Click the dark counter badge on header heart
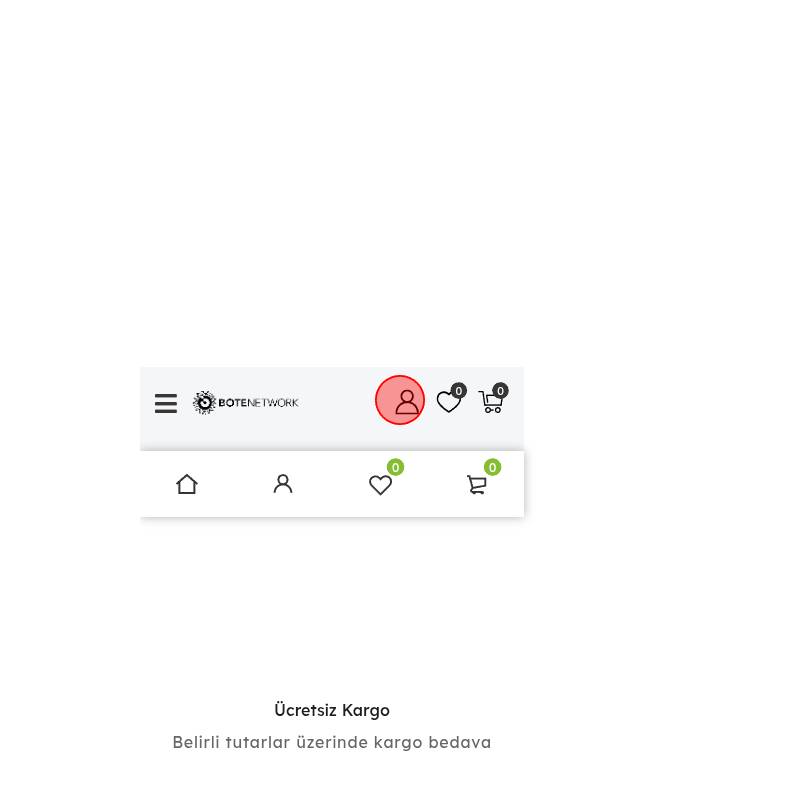 click(459, 391)
